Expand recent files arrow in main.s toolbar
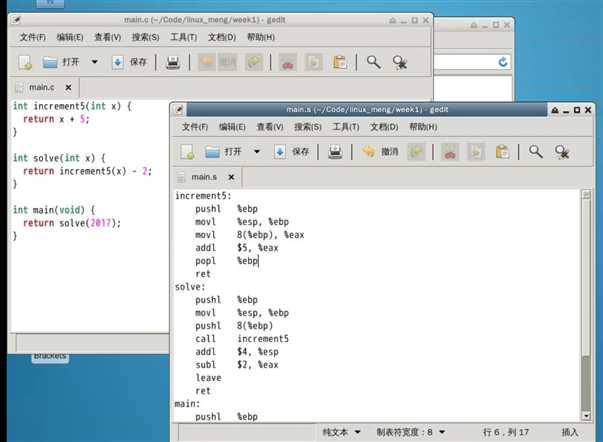Screen dimensions: 603x442 tap(257, 152)
